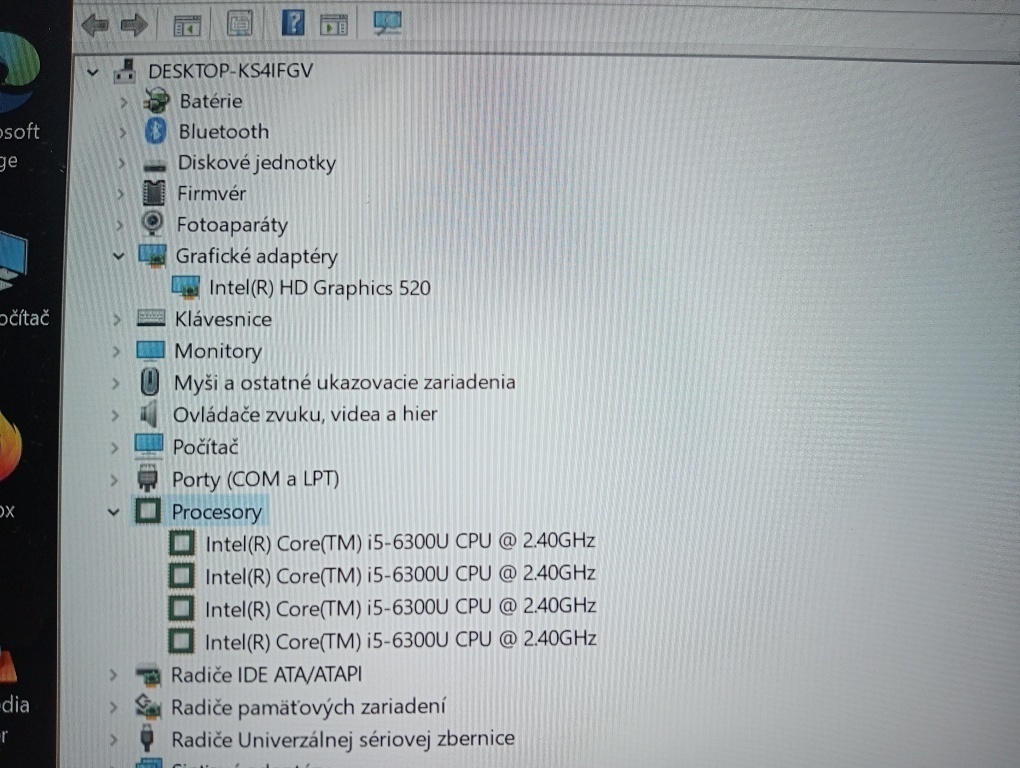Select the Intel(R) HD Graphics 520 adapter icon
This screenshot has width=1020, height=768.
[x=184, y=288]
